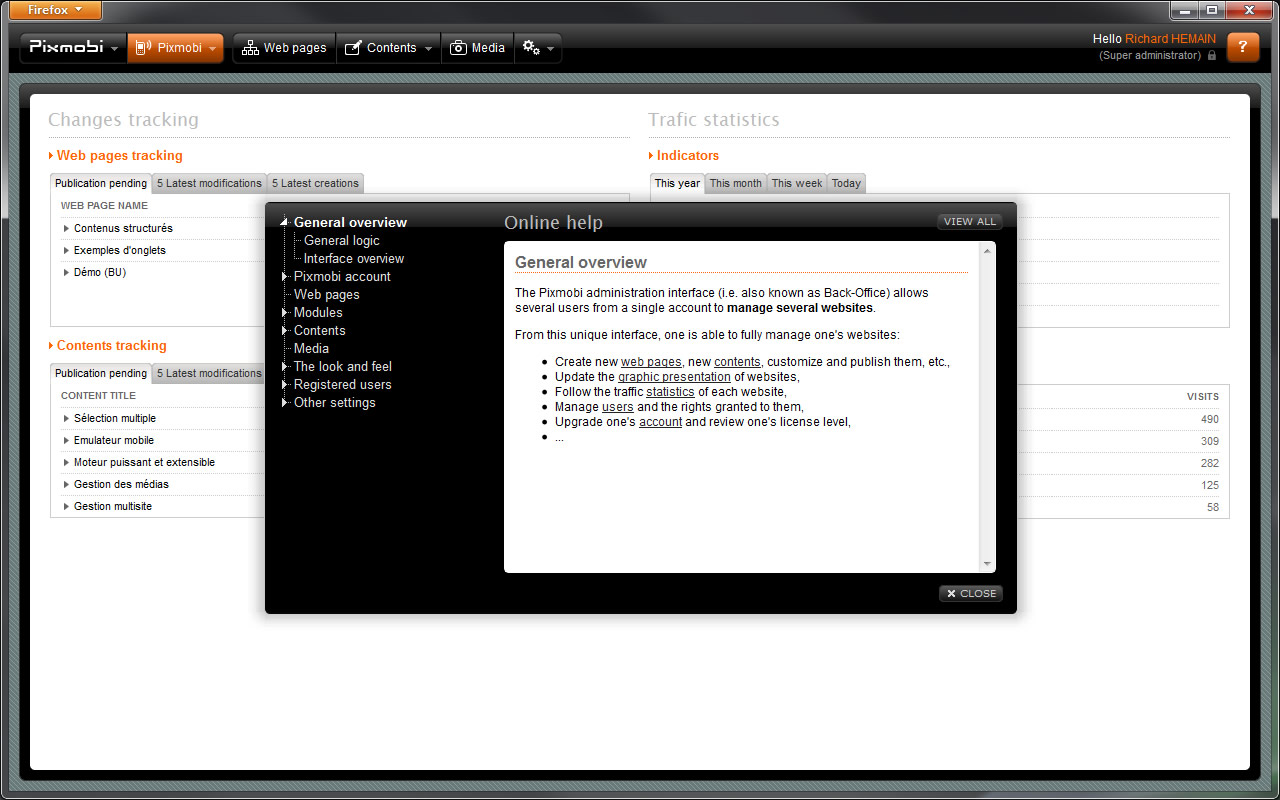The width and height of the screenshot is (1280, 800).
Task: Click the CONTENT TITLE column header
Action: pyautogui.click(x=98, y=396)
